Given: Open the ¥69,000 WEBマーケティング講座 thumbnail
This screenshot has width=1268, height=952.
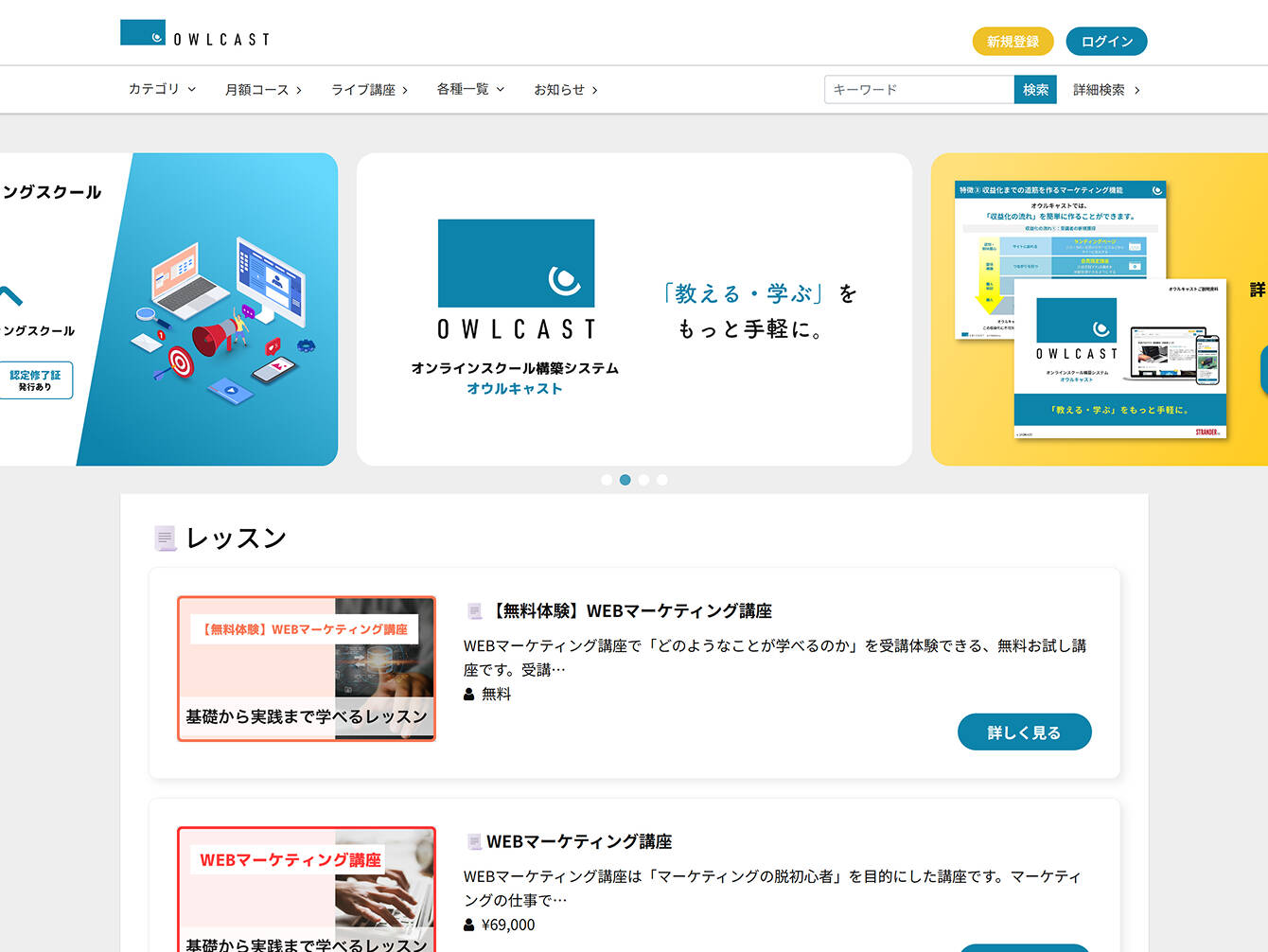Looking at the screenshot, I should pyautogui.click(x=307, y=890).
